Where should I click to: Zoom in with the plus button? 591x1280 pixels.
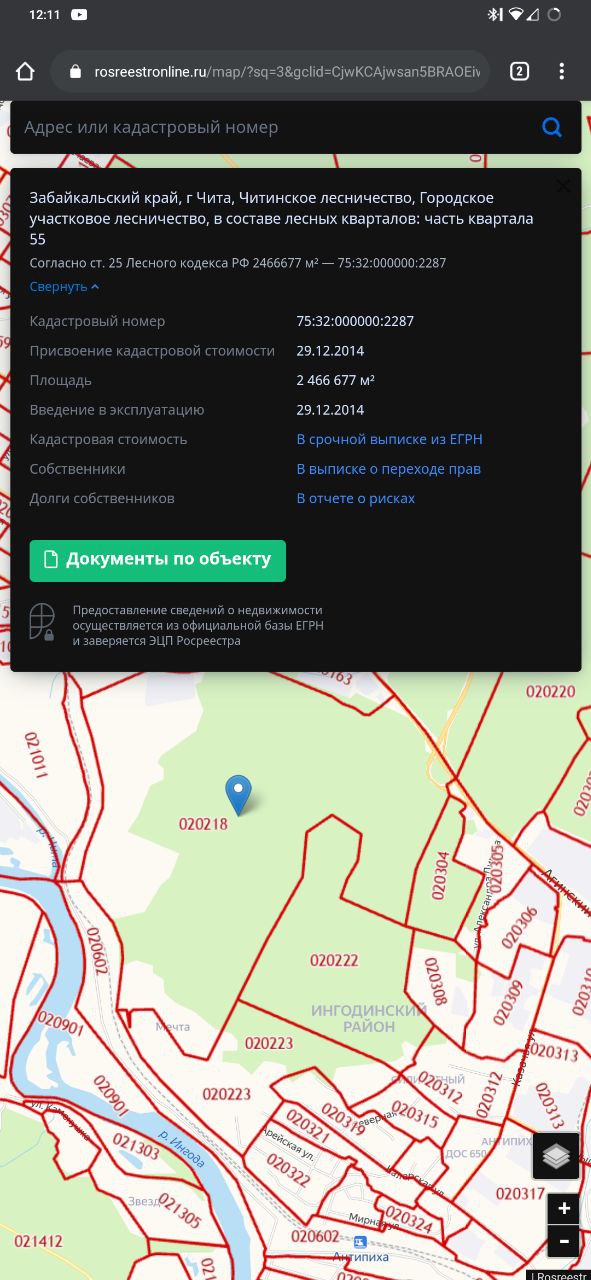click(x=564, y=1209)
